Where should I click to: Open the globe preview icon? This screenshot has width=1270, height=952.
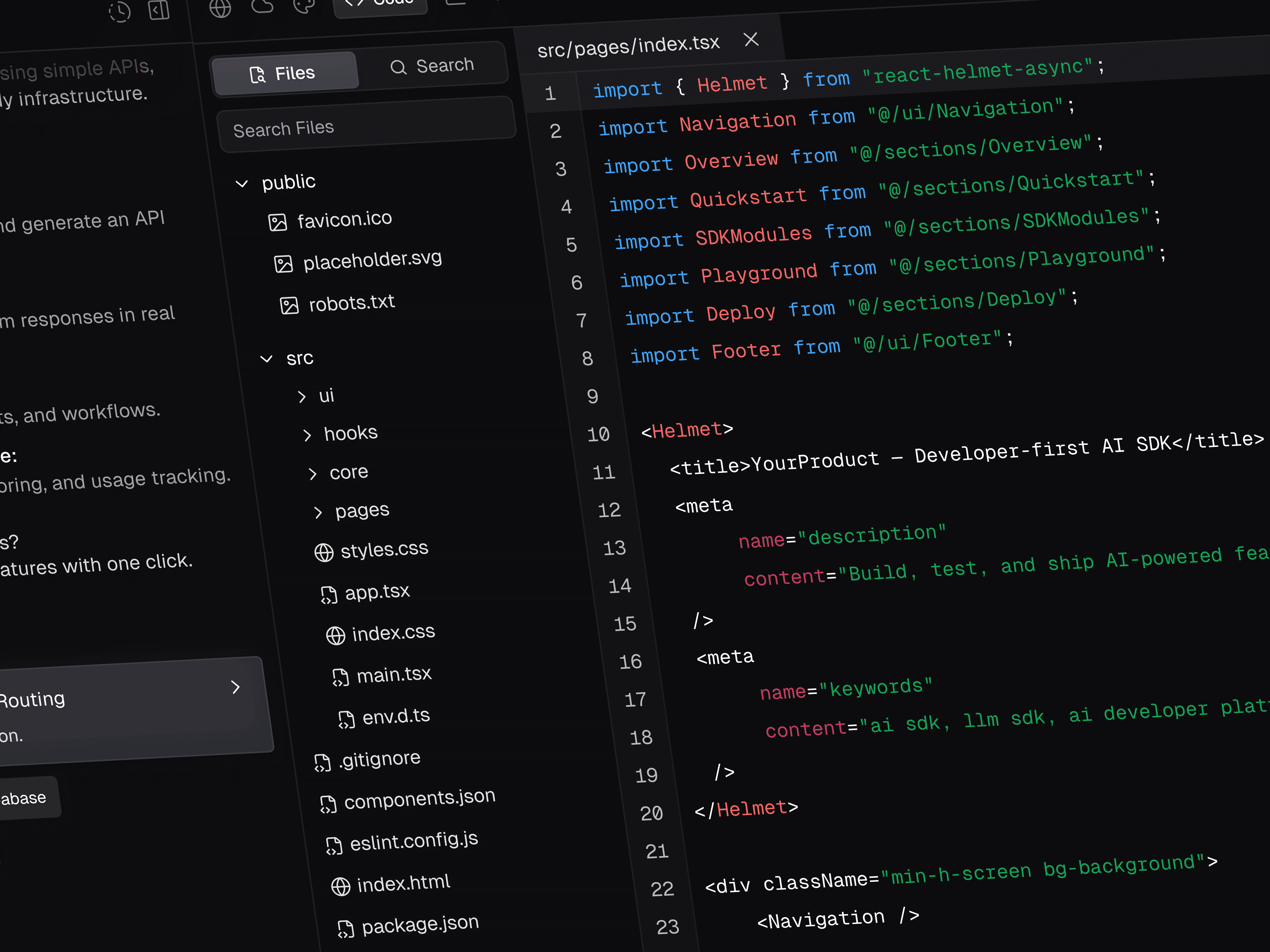tap(220, 8)
